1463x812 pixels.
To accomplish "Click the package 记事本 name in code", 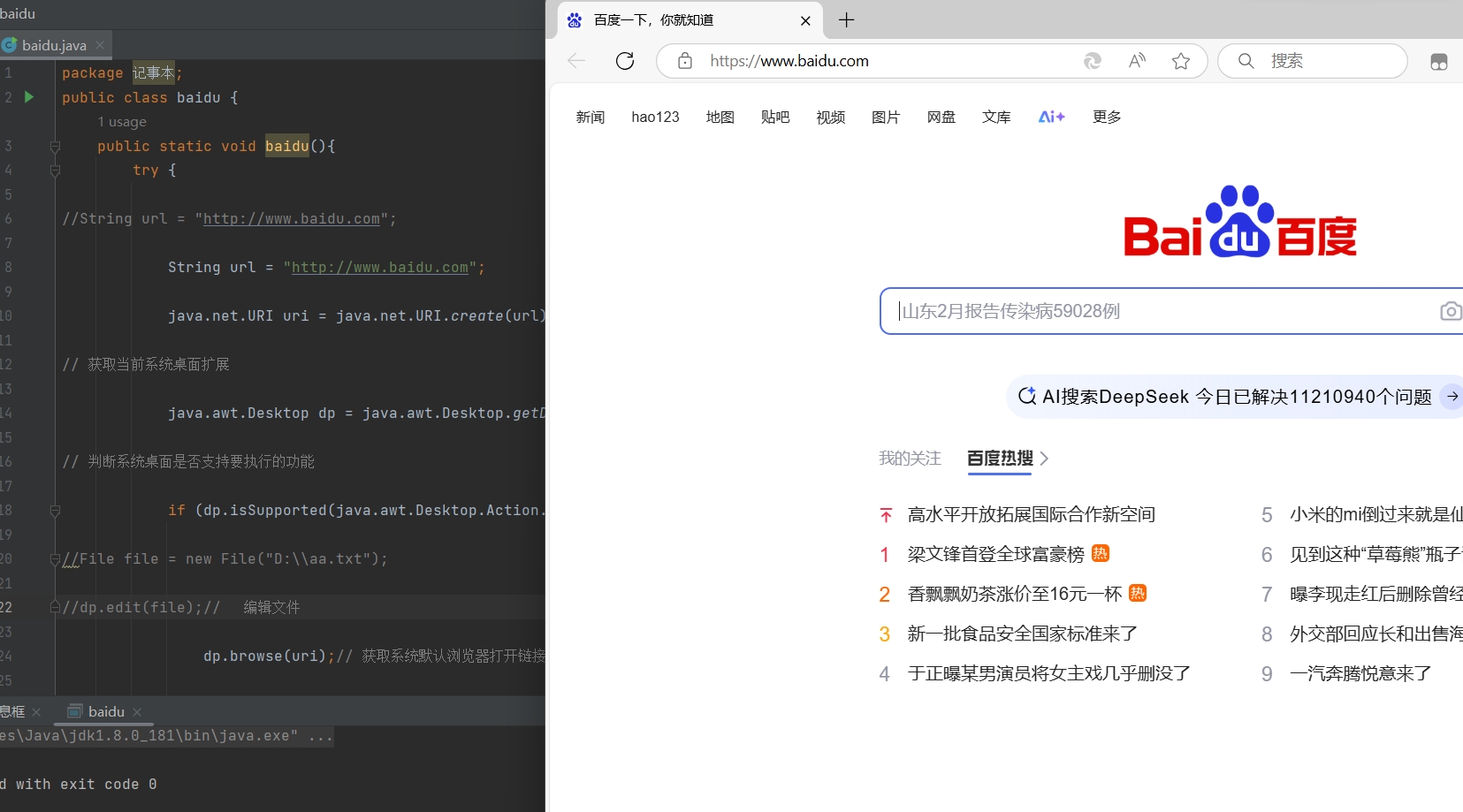I will [x=154, y=72].
